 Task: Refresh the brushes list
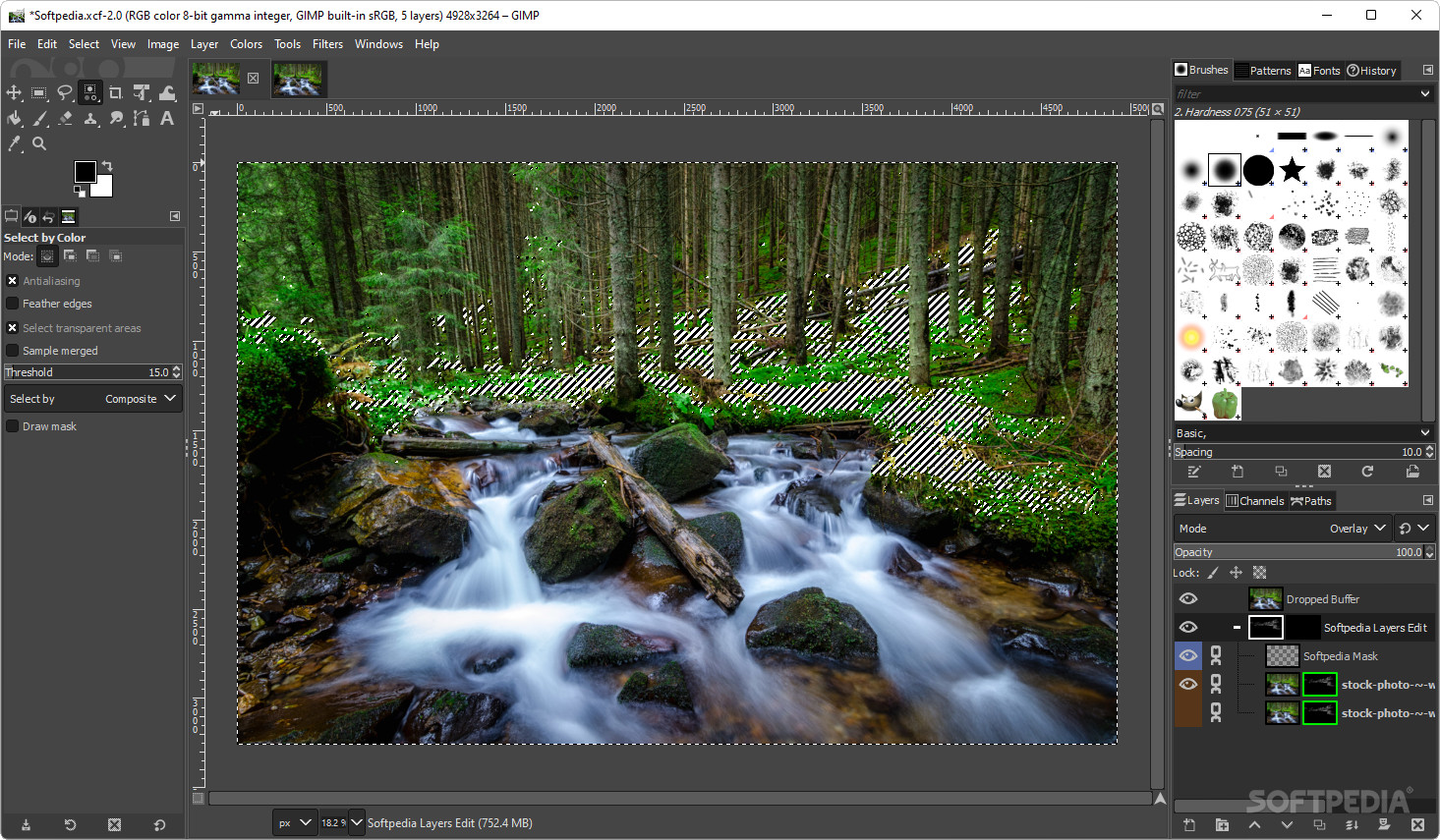[x=1367, y=472]
